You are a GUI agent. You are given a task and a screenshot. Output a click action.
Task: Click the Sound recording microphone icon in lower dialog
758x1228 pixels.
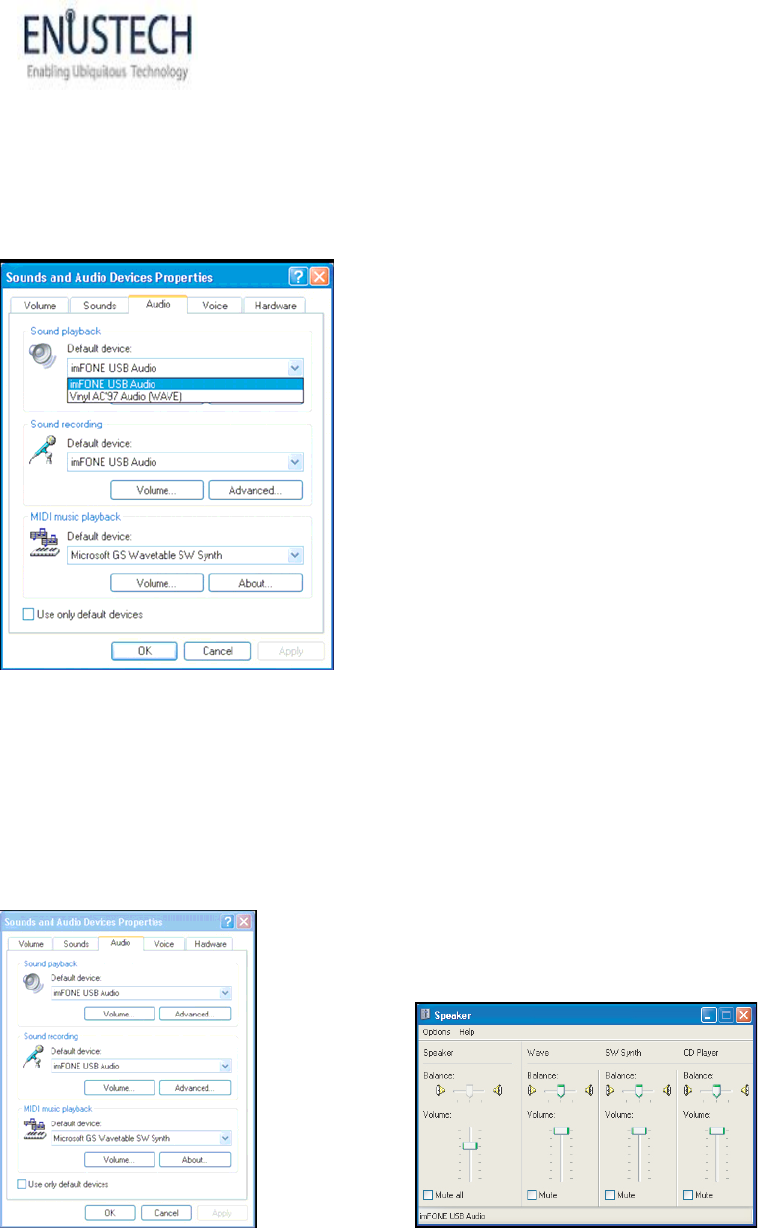[x=33, y=1056]
